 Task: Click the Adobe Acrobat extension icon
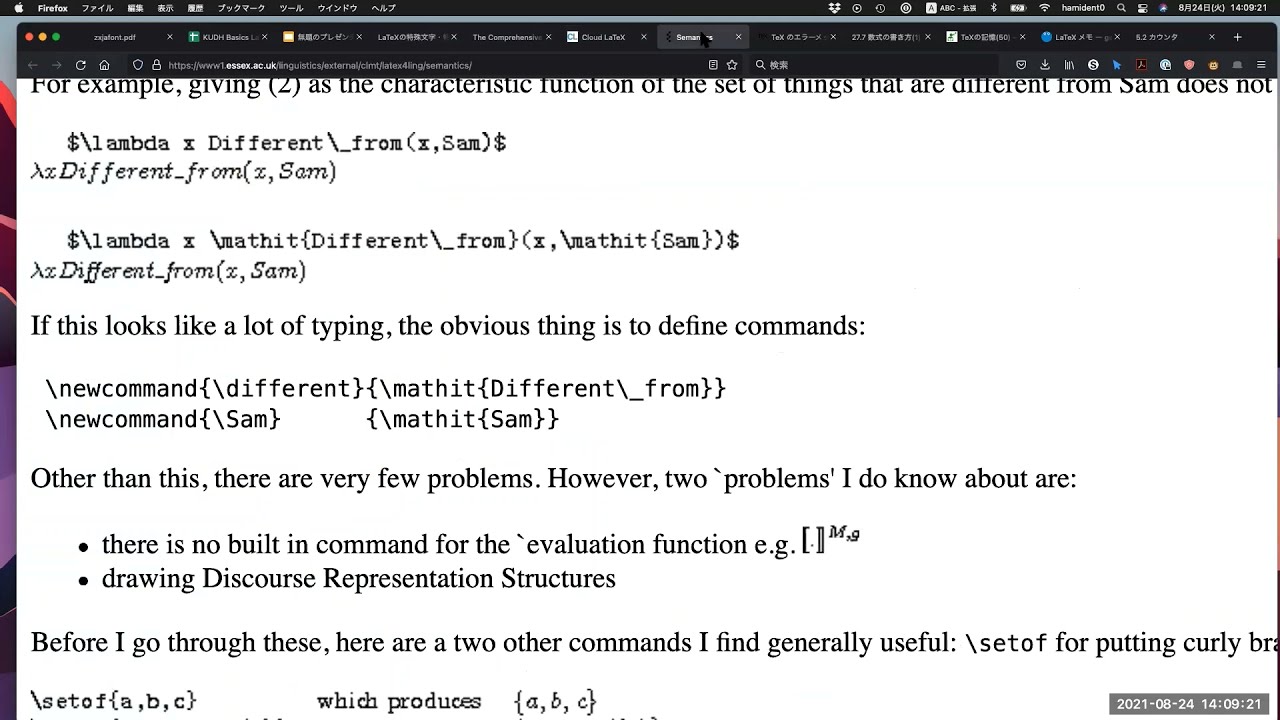1141,65
